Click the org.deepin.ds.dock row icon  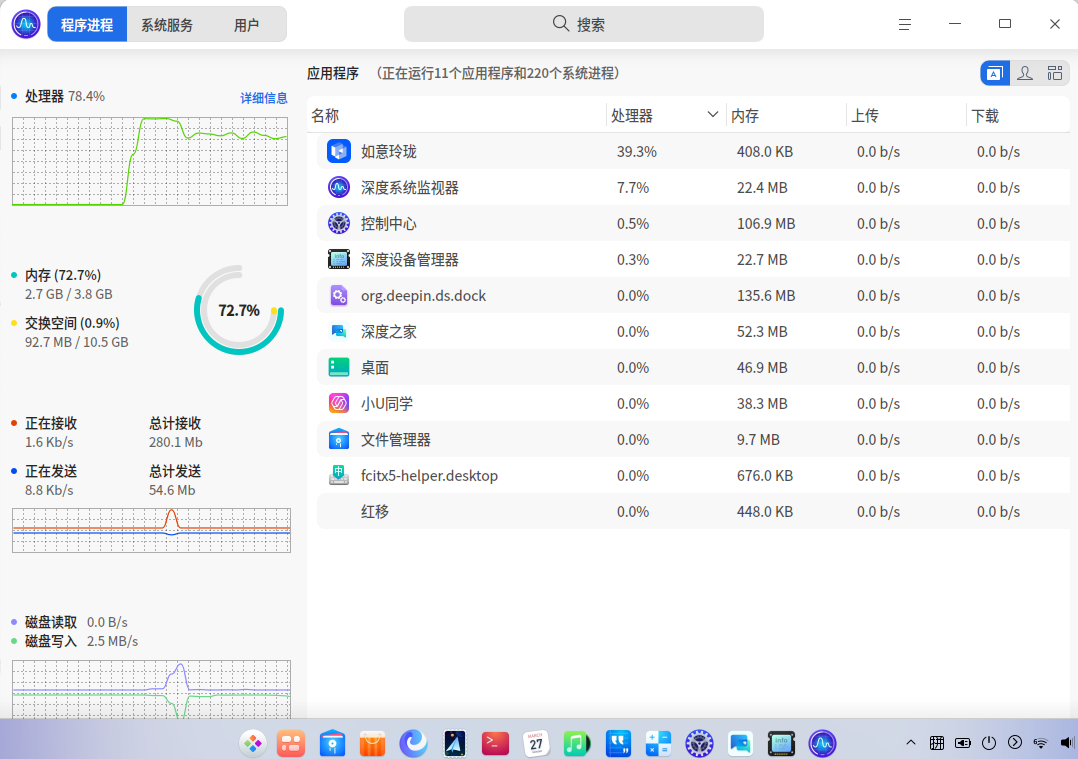(339, 296)
